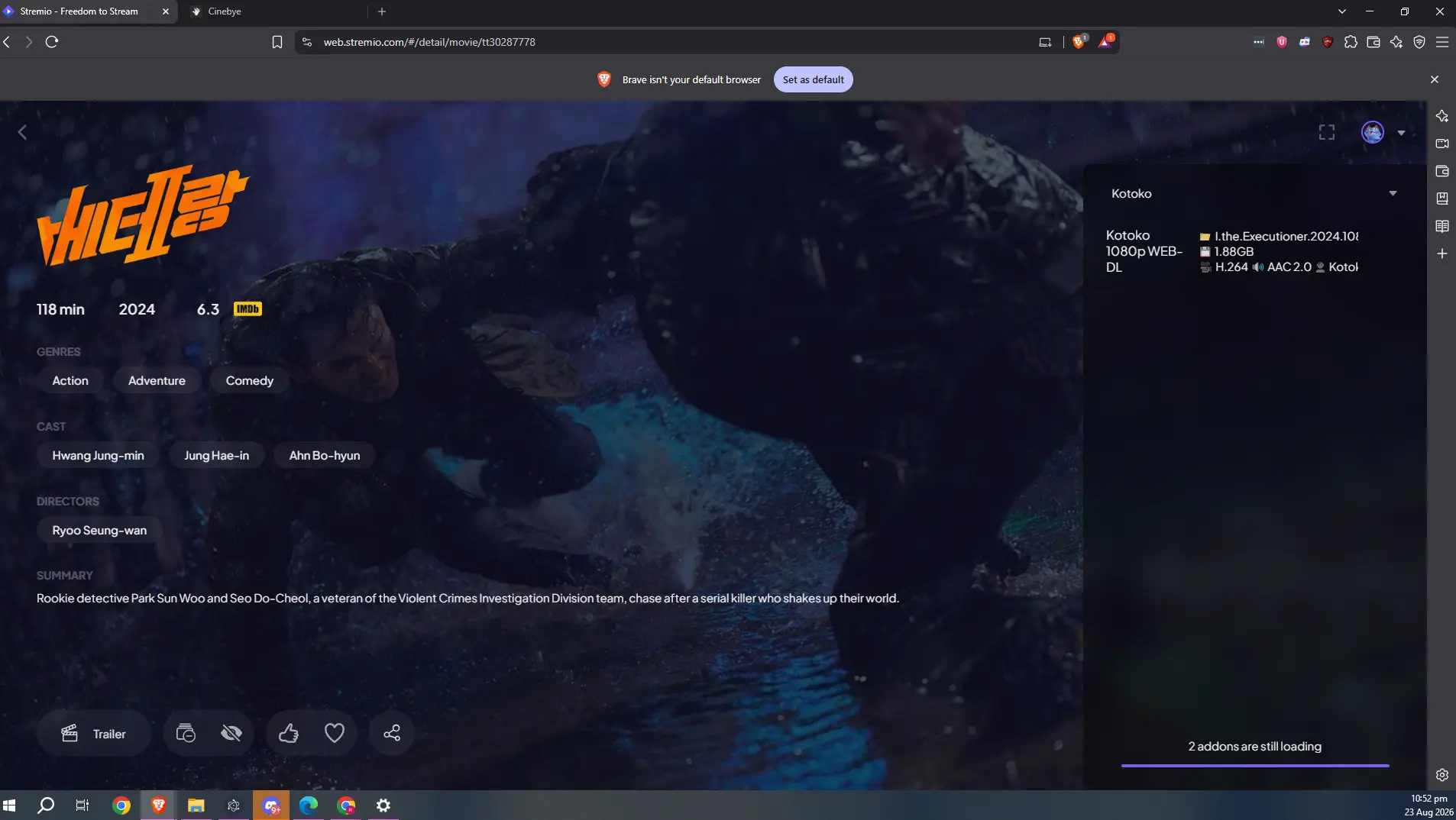Switch to the Stremio browser tab
1456x820 pixels.
(79, 11)
